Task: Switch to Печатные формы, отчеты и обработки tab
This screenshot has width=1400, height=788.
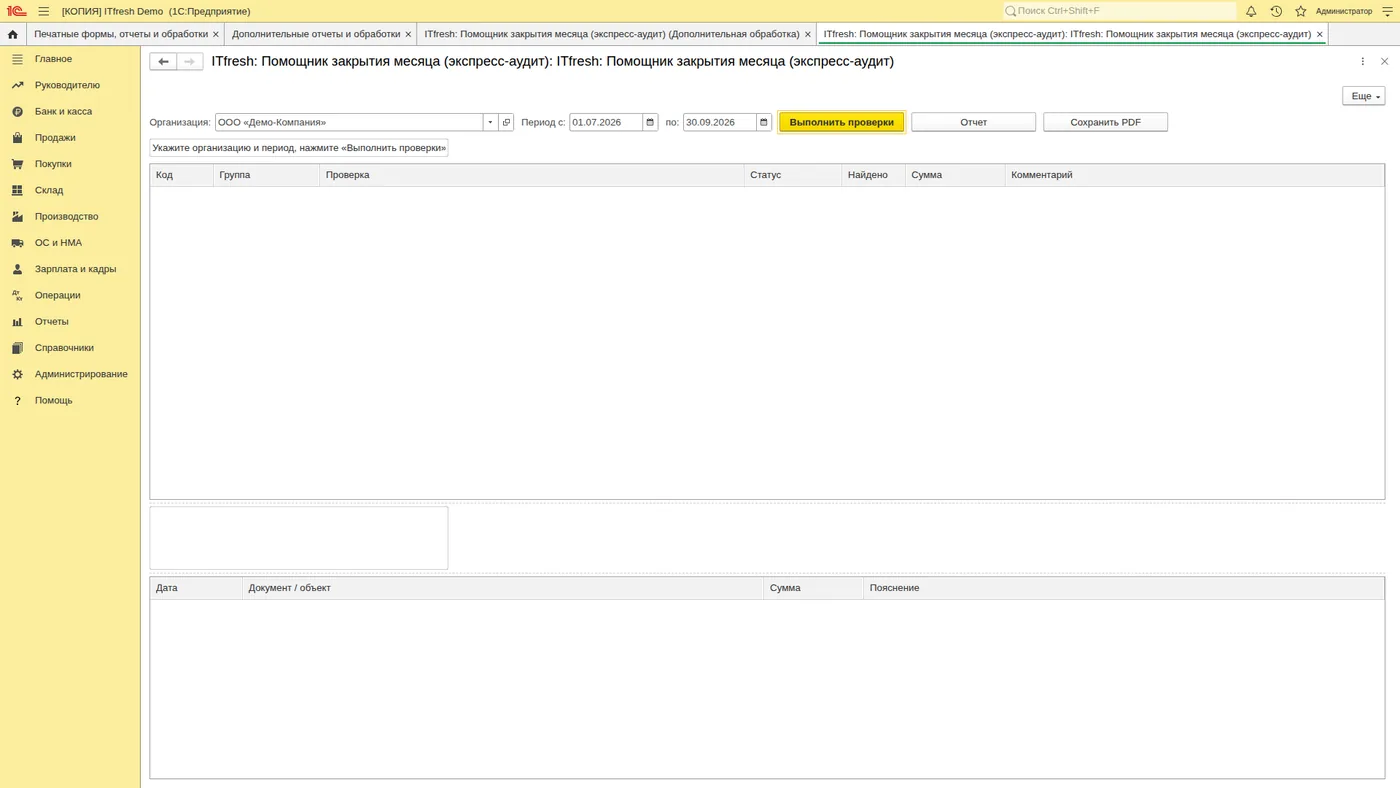Action: coord(121,34)
